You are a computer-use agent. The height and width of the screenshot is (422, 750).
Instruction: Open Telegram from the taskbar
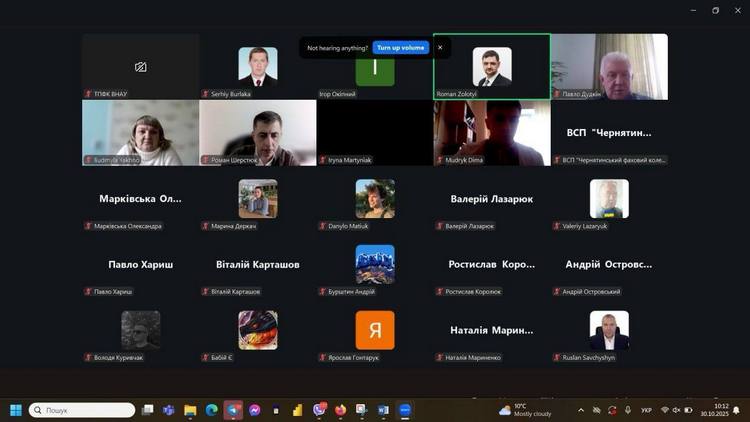[x=233, y=410]
